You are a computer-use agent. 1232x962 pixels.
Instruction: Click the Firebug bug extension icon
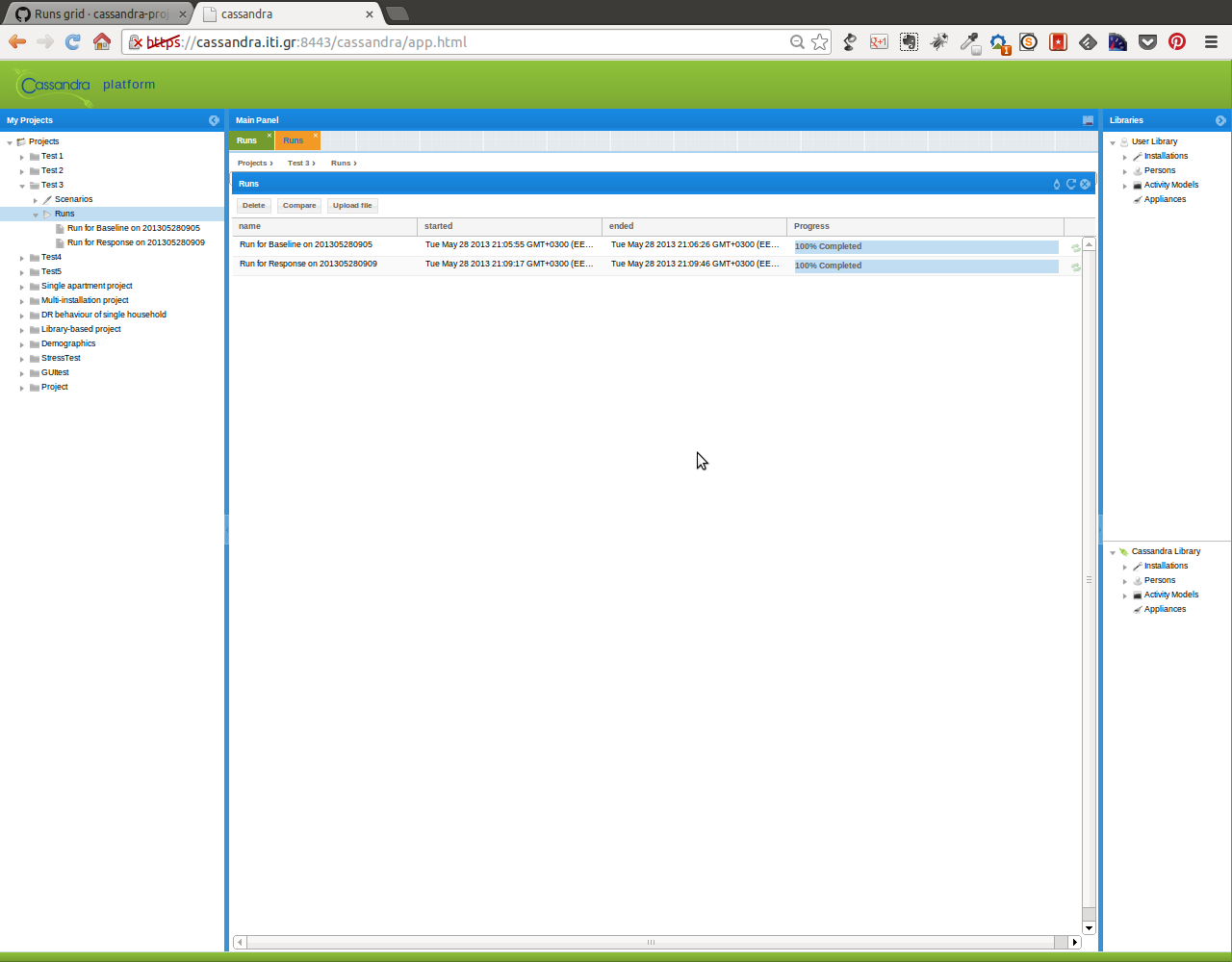tap(938, 41)
